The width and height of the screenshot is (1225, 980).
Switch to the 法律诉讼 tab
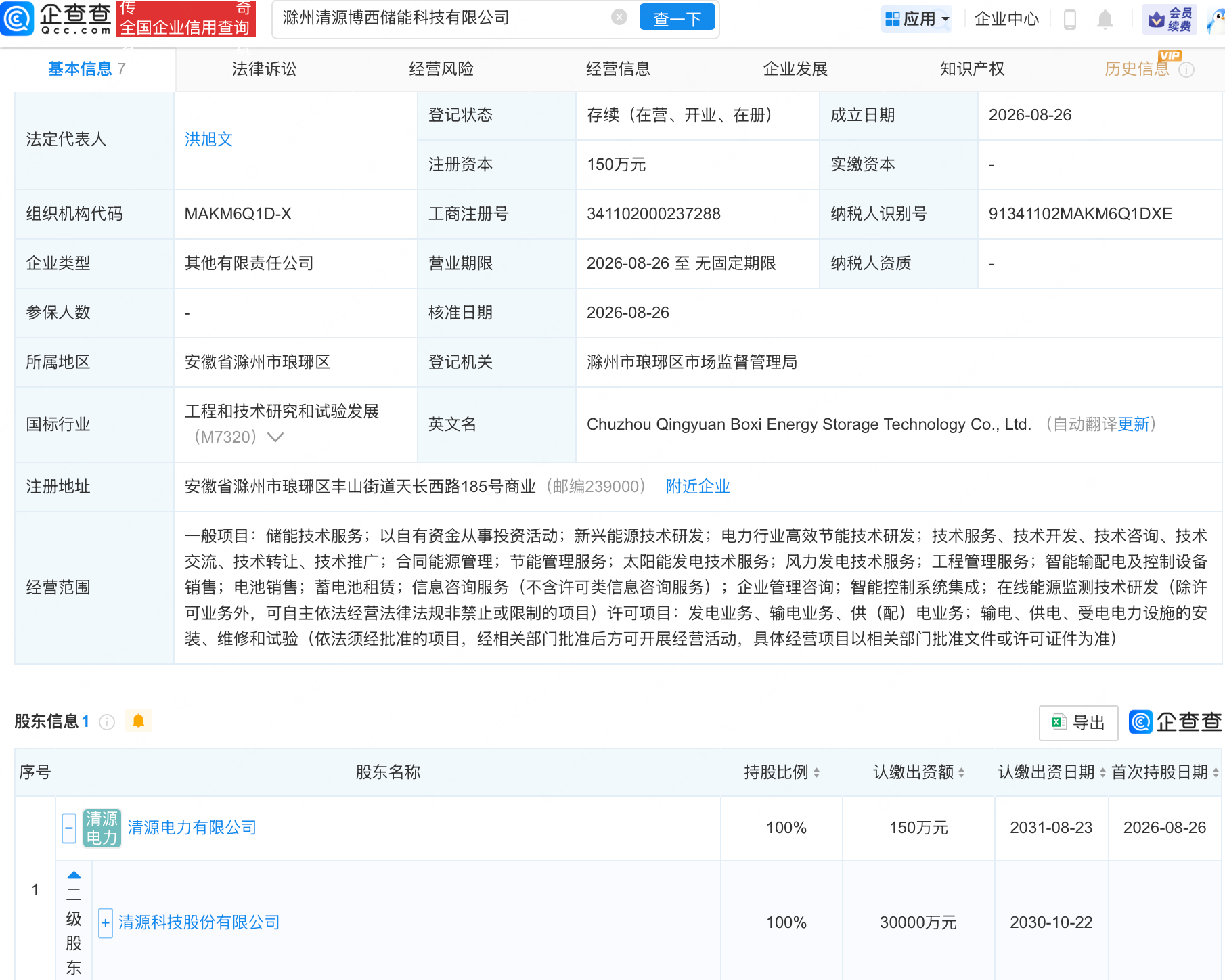coord(264,69)
